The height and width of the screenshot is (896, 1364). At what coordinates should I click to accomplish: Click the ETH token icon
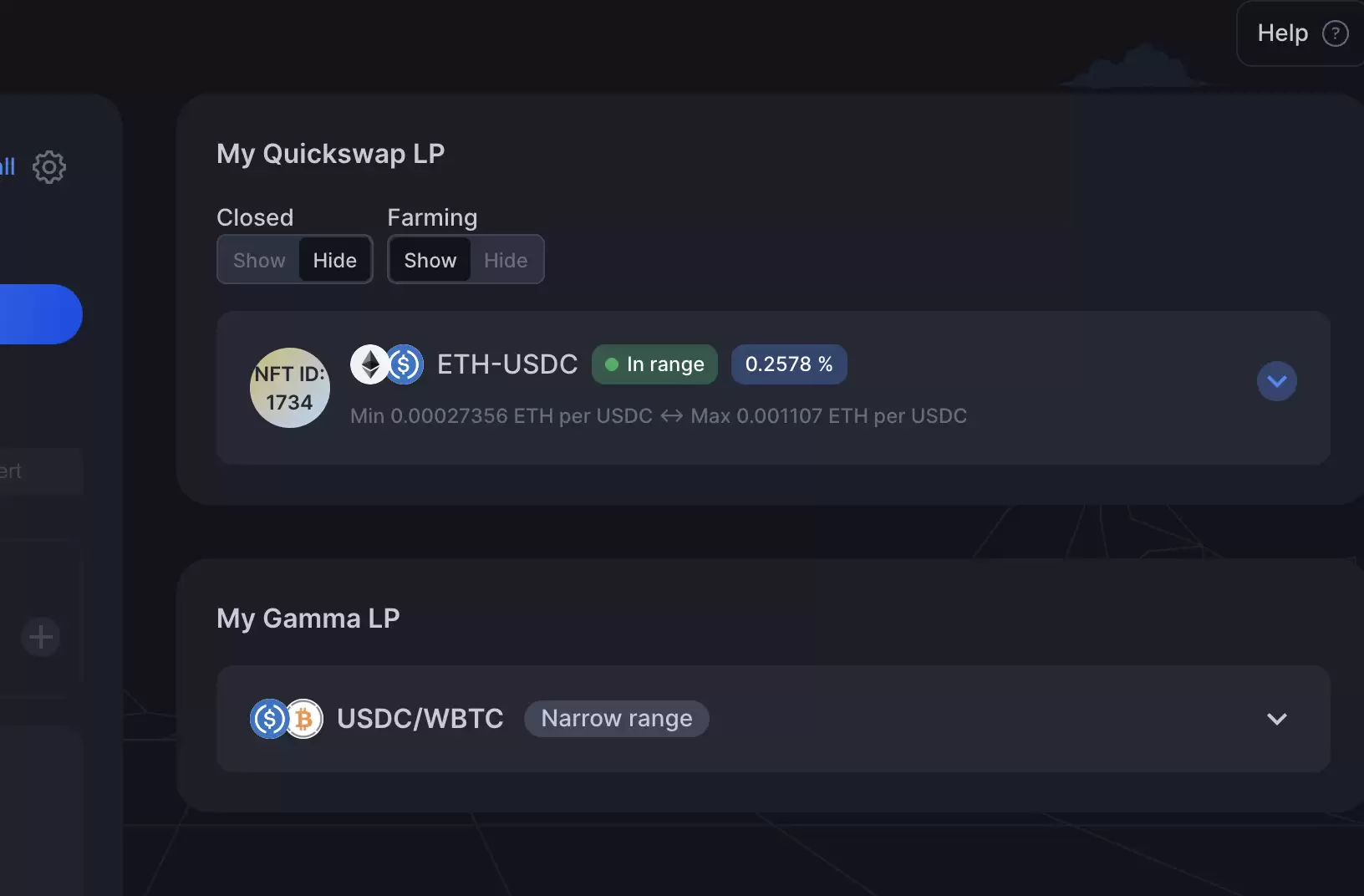[369, 364]
